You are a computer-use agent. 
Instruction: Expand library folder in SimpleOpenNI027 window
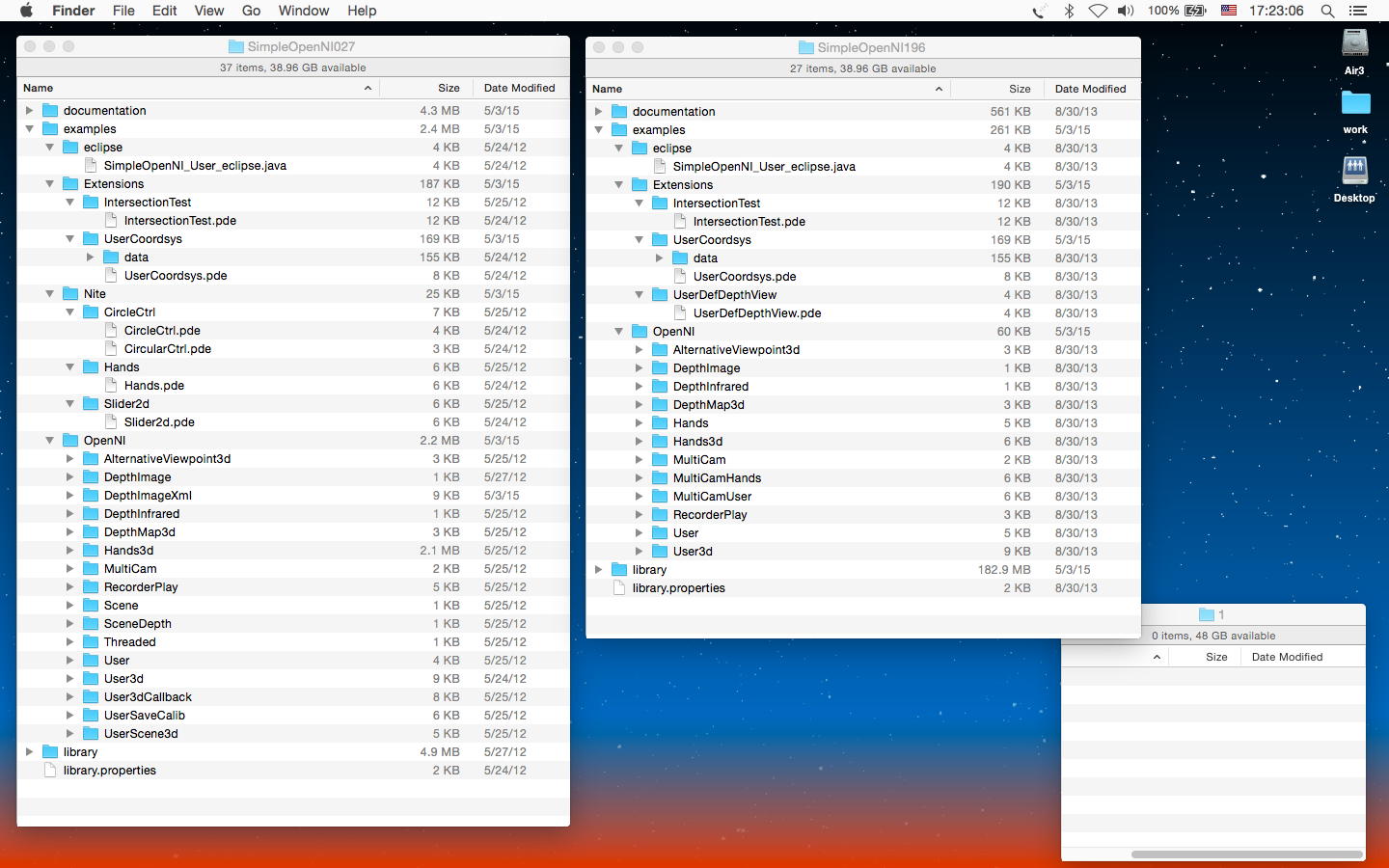tap(30, 752)
